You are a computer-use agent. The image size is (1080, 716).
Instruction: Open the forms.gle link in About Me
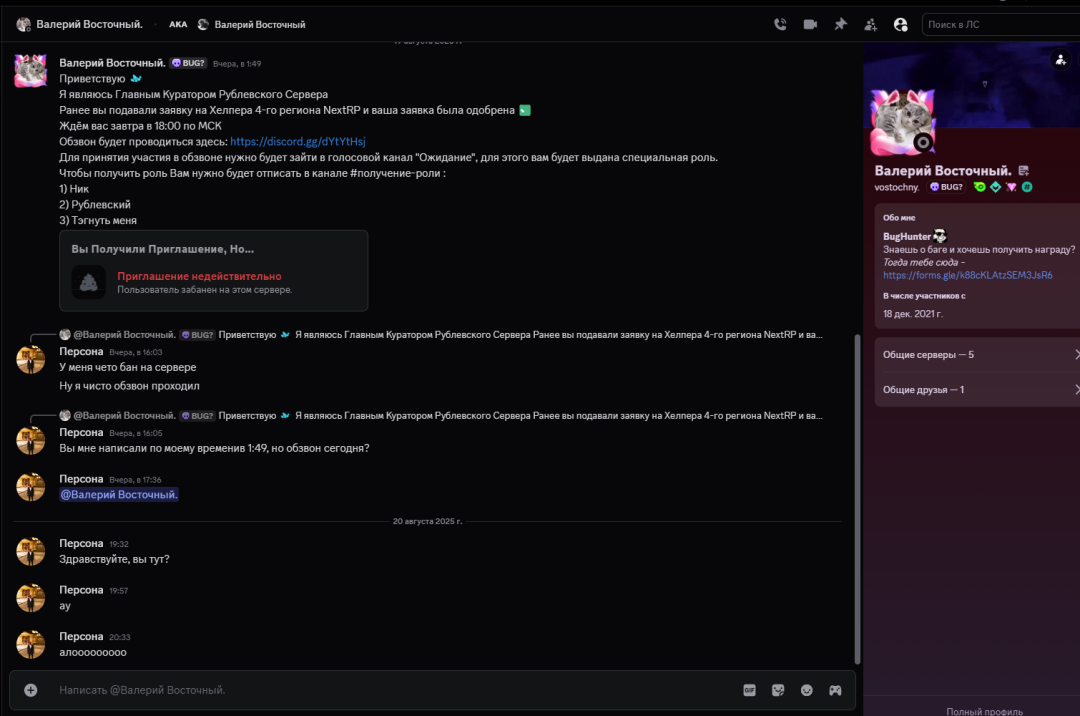968,275
